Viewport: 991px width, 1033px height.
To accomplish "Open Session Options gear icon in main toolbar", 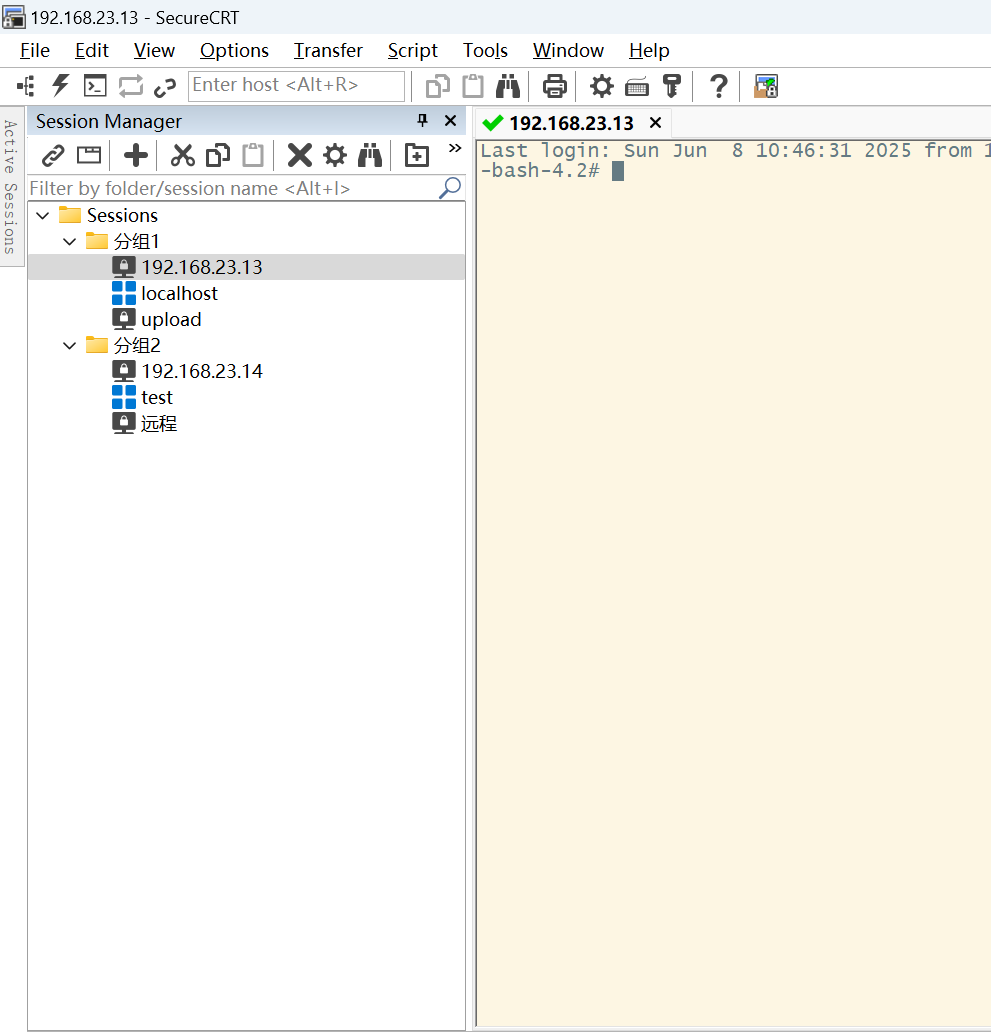I will tap(601, 86).
